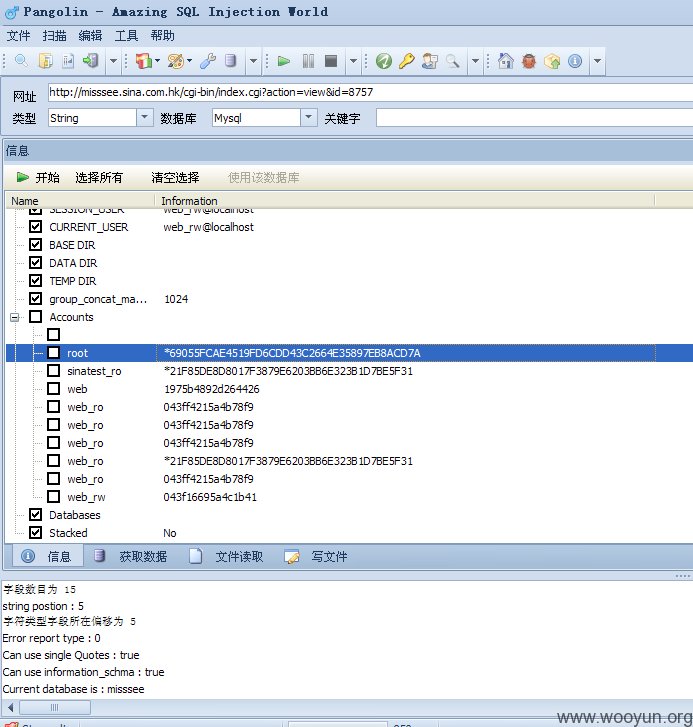Collapse the Accounts tree node

click(15, 317)
